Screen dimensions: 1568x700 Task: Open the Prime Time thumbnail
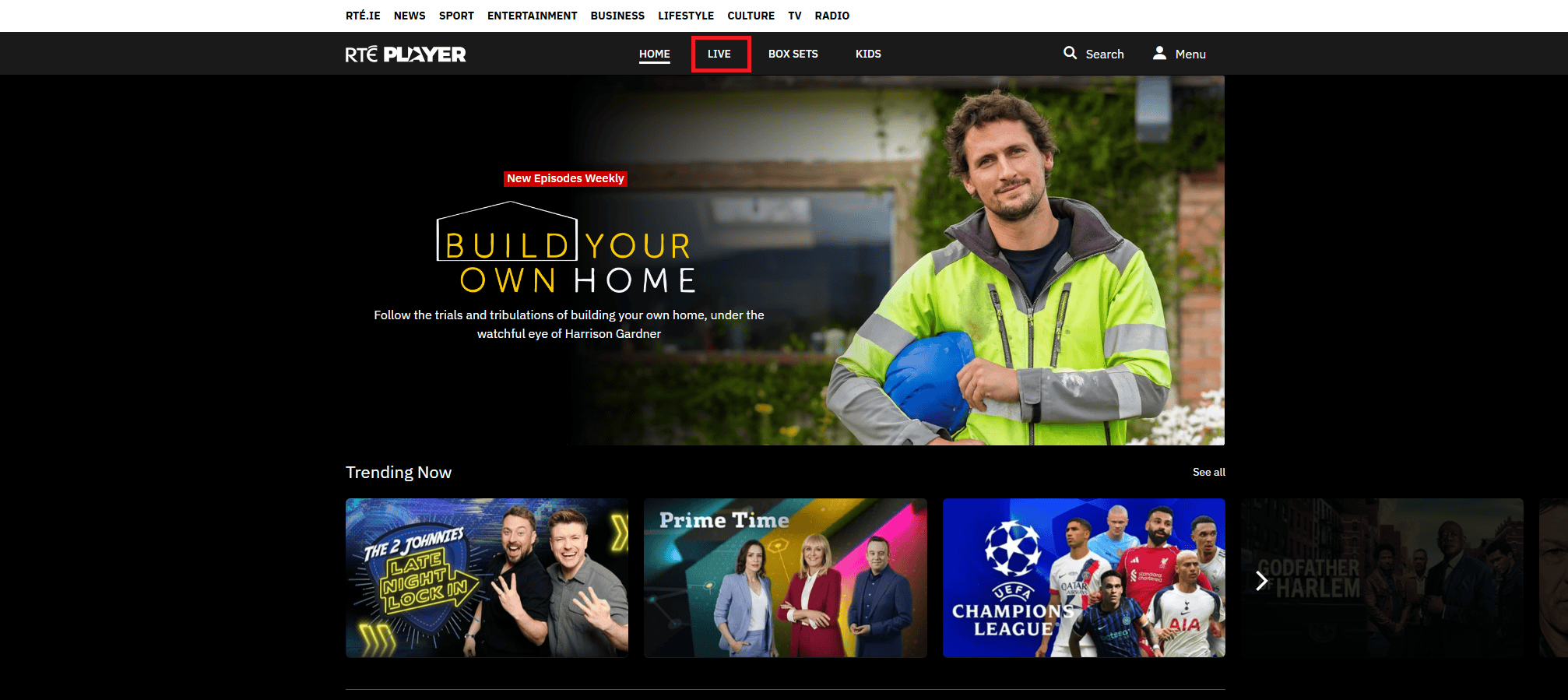click(x=785, y=578)
